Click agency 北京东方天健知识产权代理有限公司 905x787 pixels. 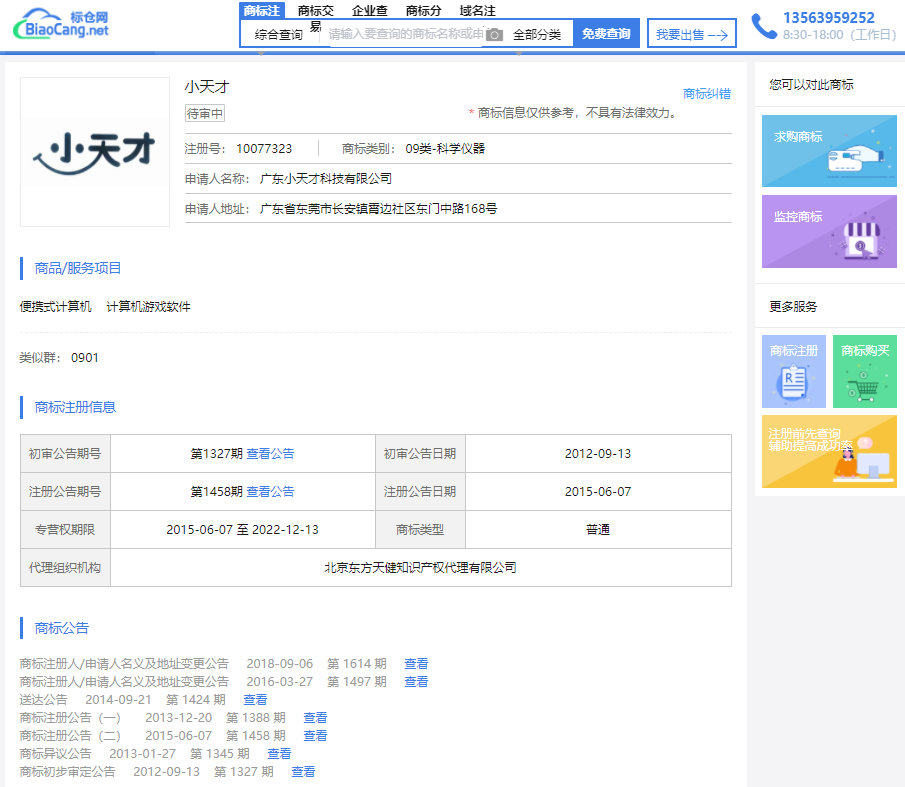click(420, 568)
